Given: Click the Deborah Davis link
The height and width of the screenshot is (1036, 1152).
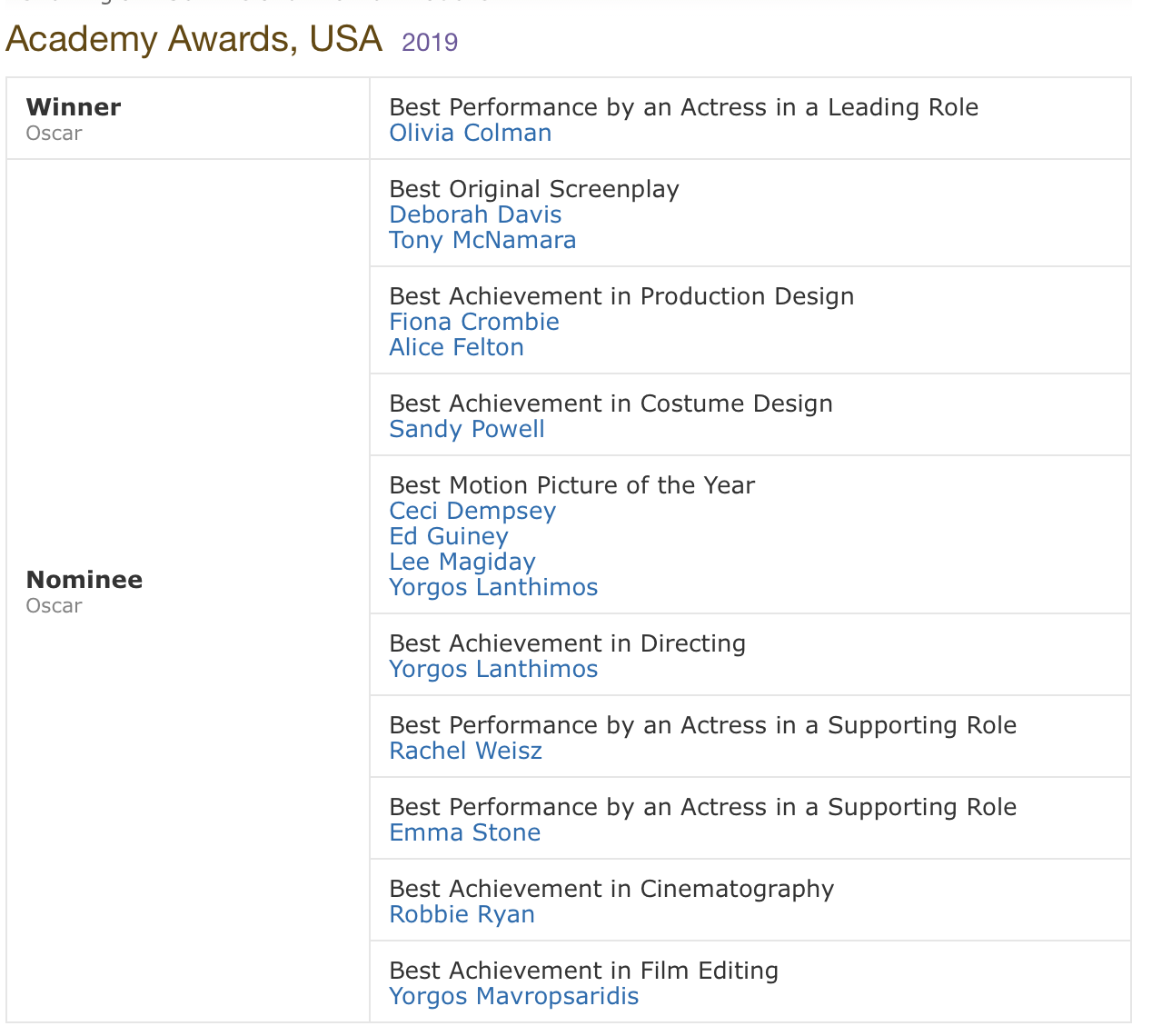Looking at the screenshot, I should point(475,214).
